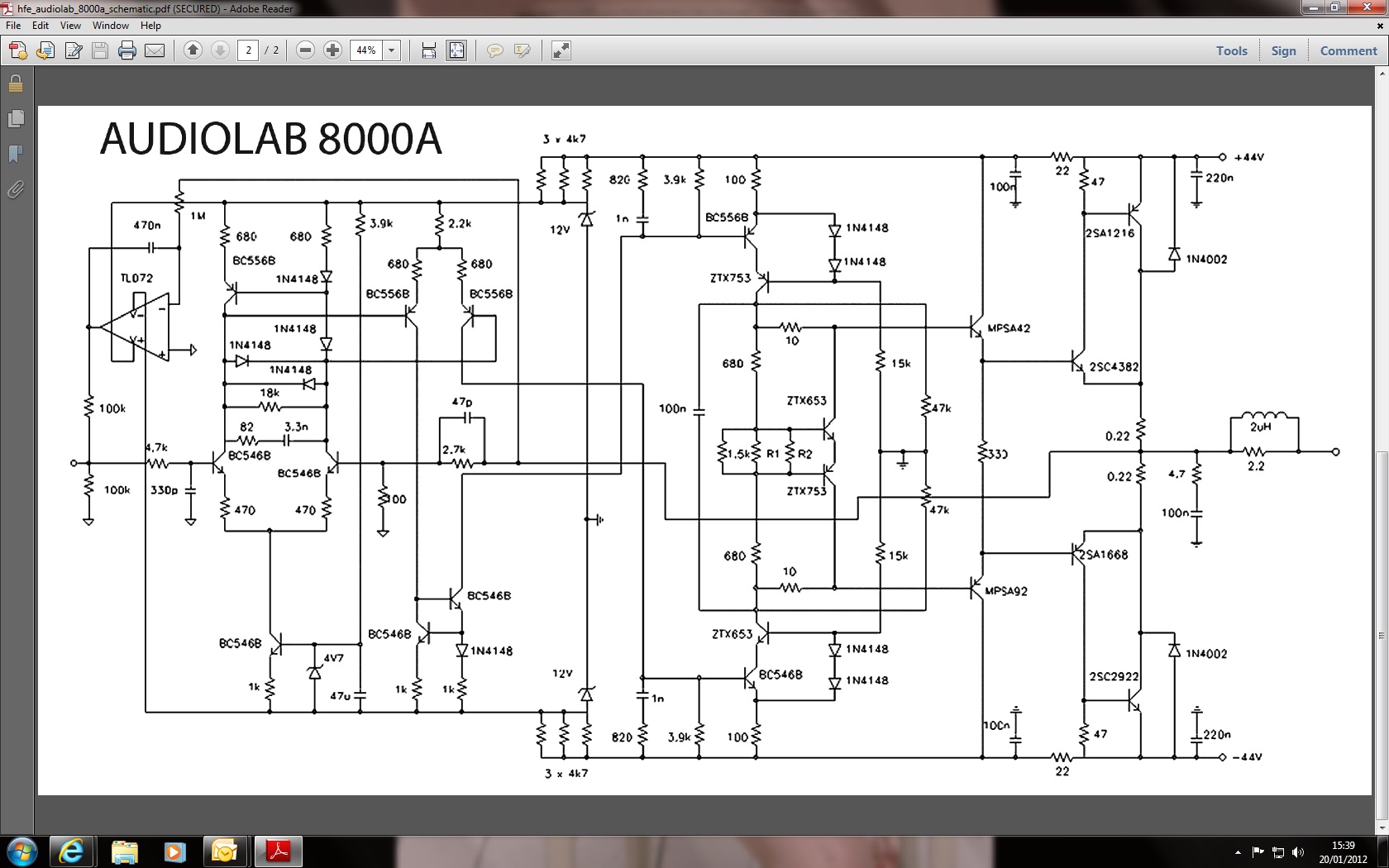The height and width of the screenshot is (868, 1389).
Task: Show attachments paperclip panel
Action: [16, 190]
